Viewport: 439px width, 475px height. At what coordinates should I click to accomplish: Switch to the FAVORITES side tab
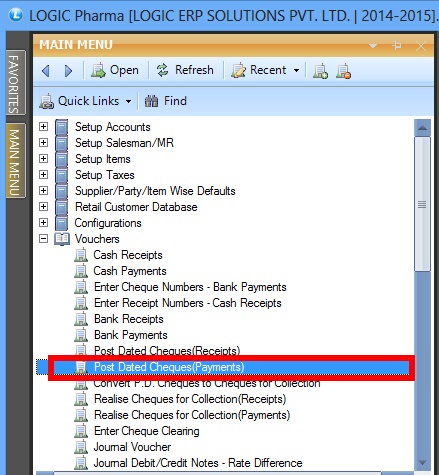pos(15,83)
